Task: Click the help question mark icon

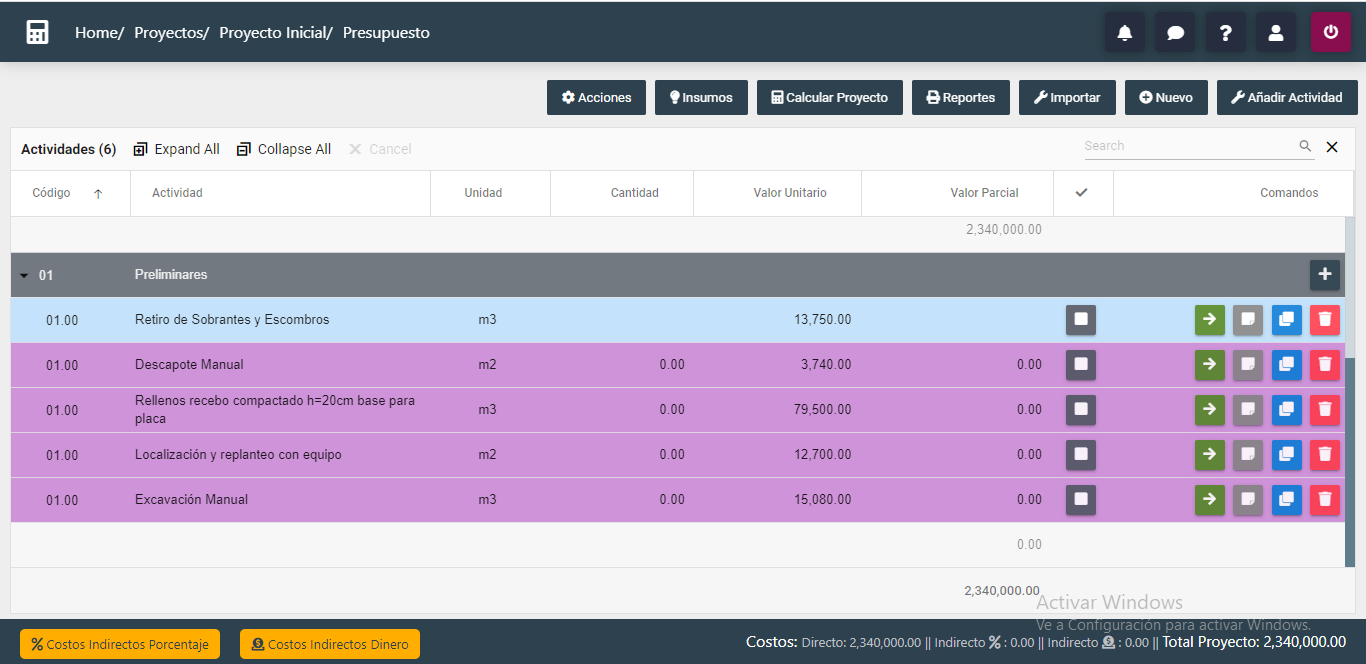Action: click(x=1225, y=32)
